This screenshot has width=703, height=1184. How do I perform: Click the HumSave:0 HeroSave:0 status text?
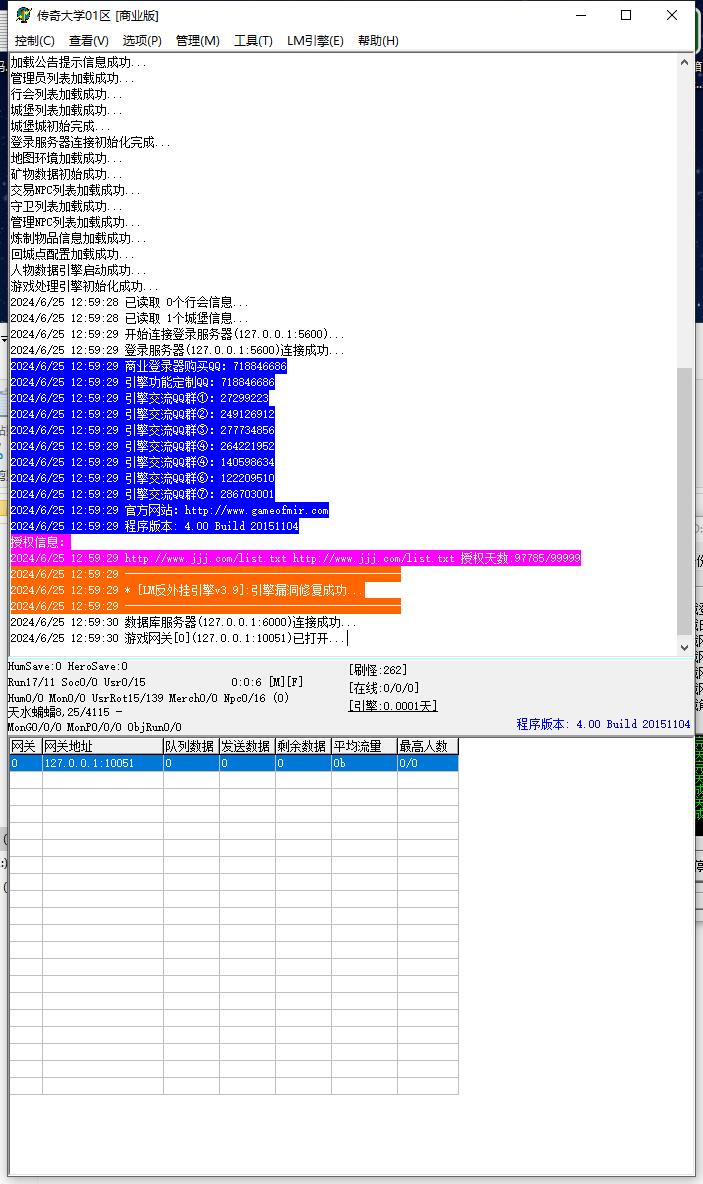(68, 667)
